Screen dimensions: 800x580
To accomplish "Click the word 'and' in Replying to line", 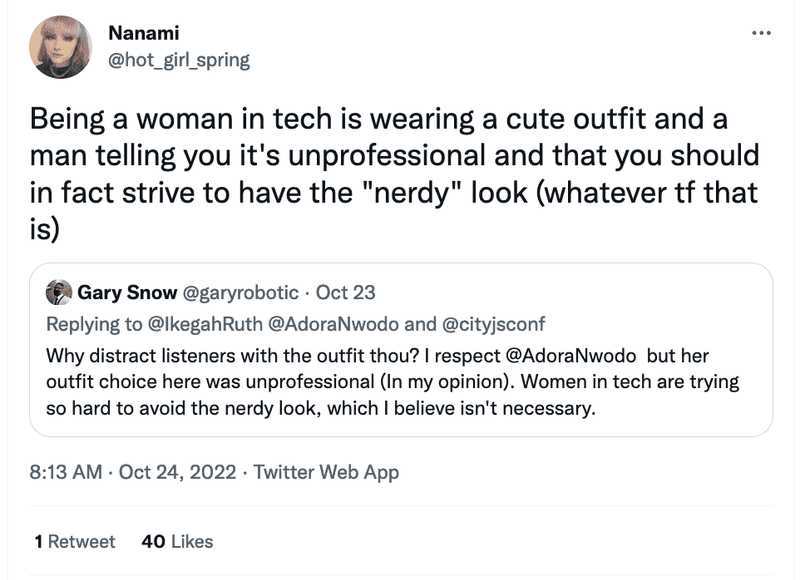I will tap(420, 324).
